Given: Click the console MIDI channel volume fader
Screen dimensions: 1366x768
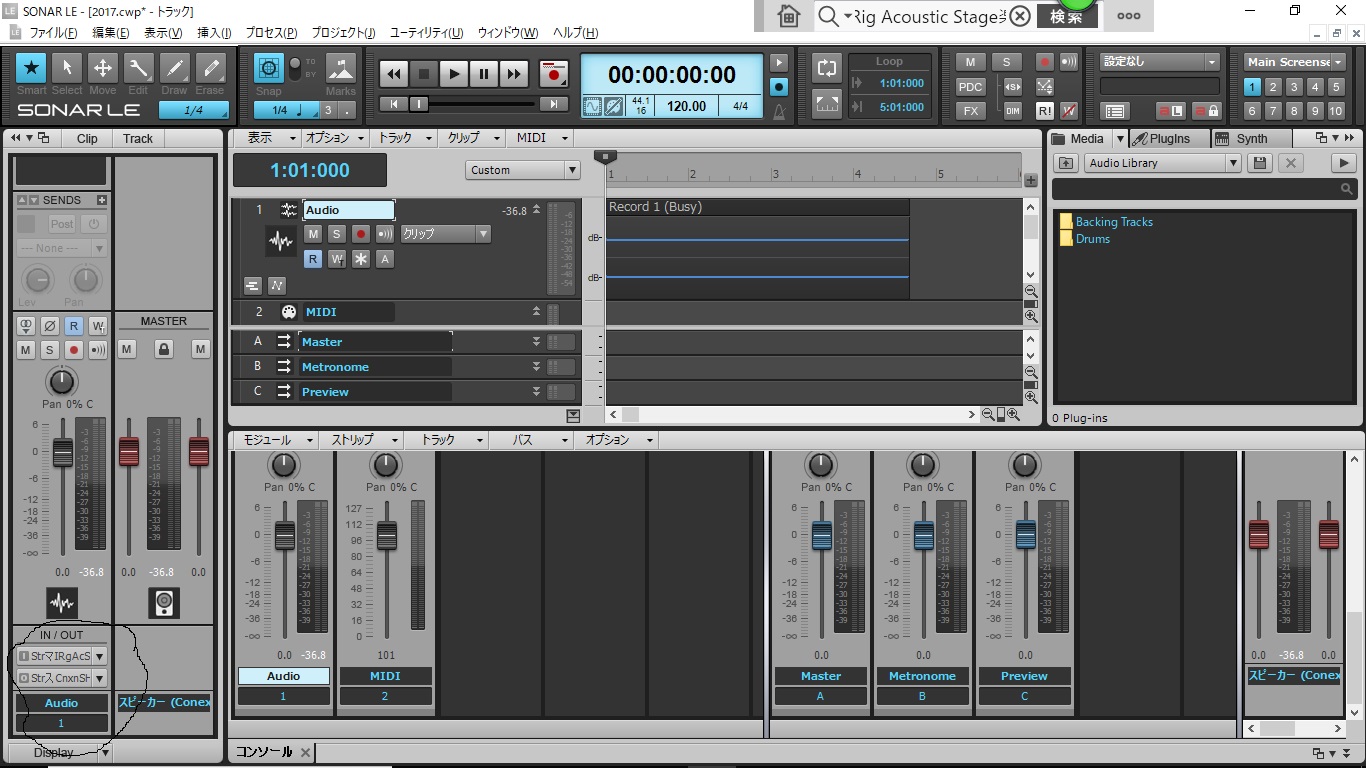Looking at the screenshot, I should tap(386, 537).
